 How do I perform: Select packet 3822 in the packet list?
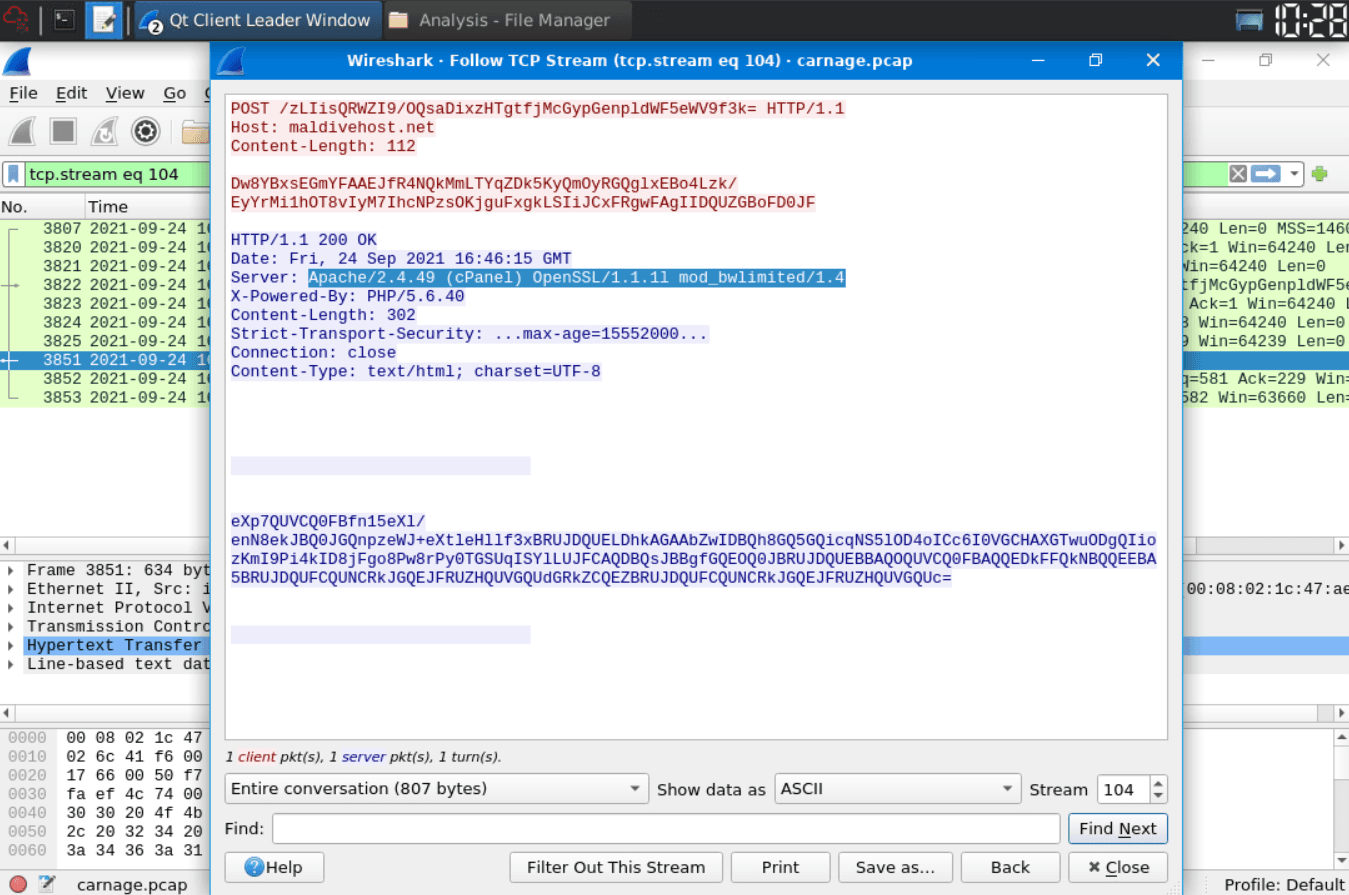click(105, 285)
